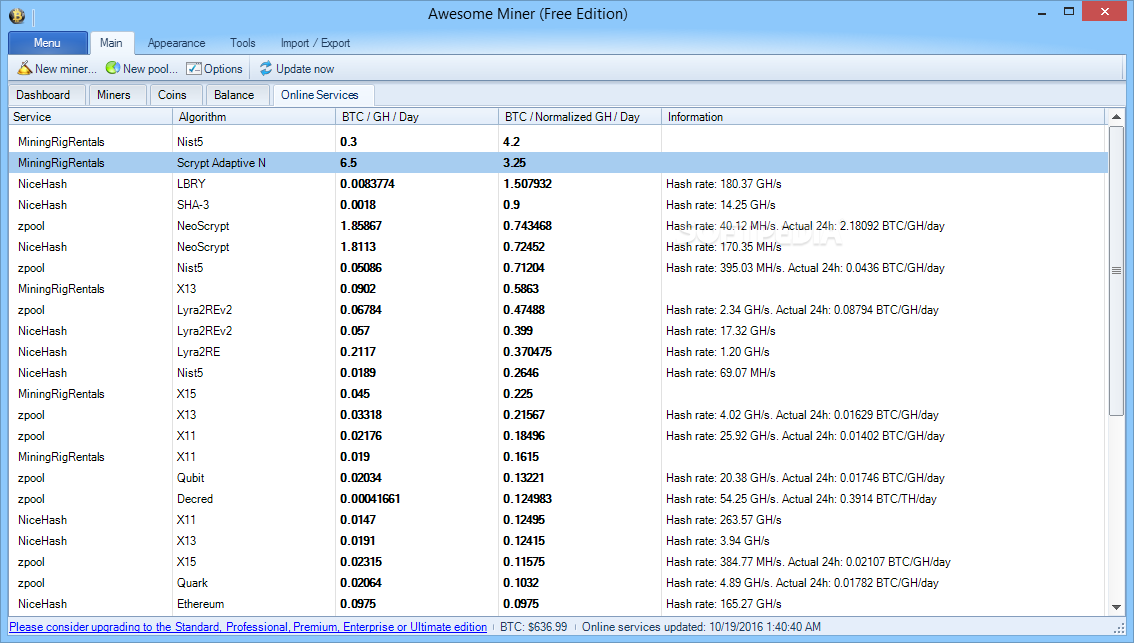Screen dimensions: 1134x643
Task: Click the value 0.2117 in Lyra2RE row
Action: point(358,352)
